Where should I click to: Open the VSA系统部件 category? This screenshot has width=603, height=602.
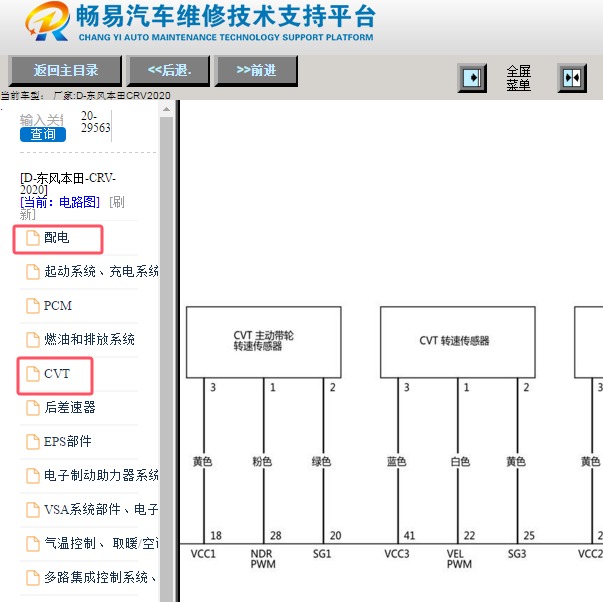point(101,509)
